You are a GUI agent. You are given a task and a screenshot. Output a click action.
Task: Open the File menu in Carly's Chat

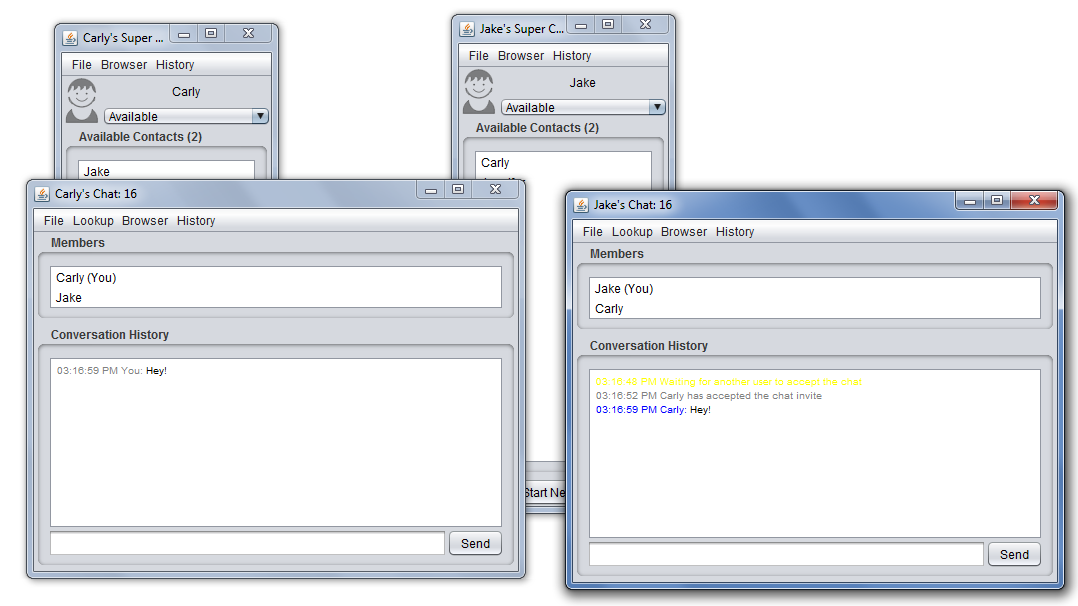53,220
